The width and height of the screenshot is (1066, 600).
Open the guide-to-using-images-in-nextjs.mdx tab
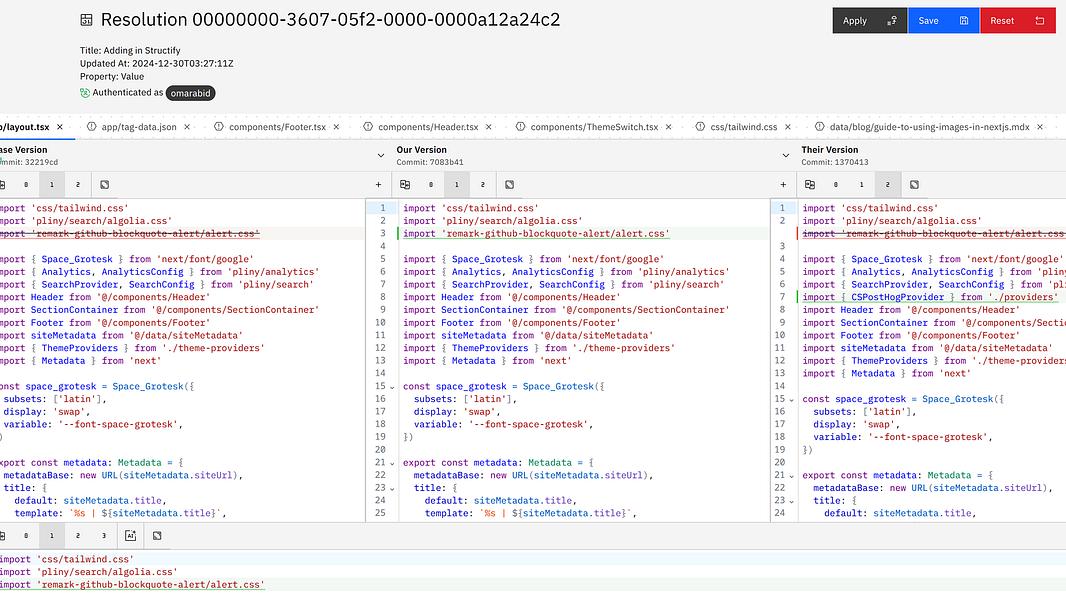[x=929, y=127]
